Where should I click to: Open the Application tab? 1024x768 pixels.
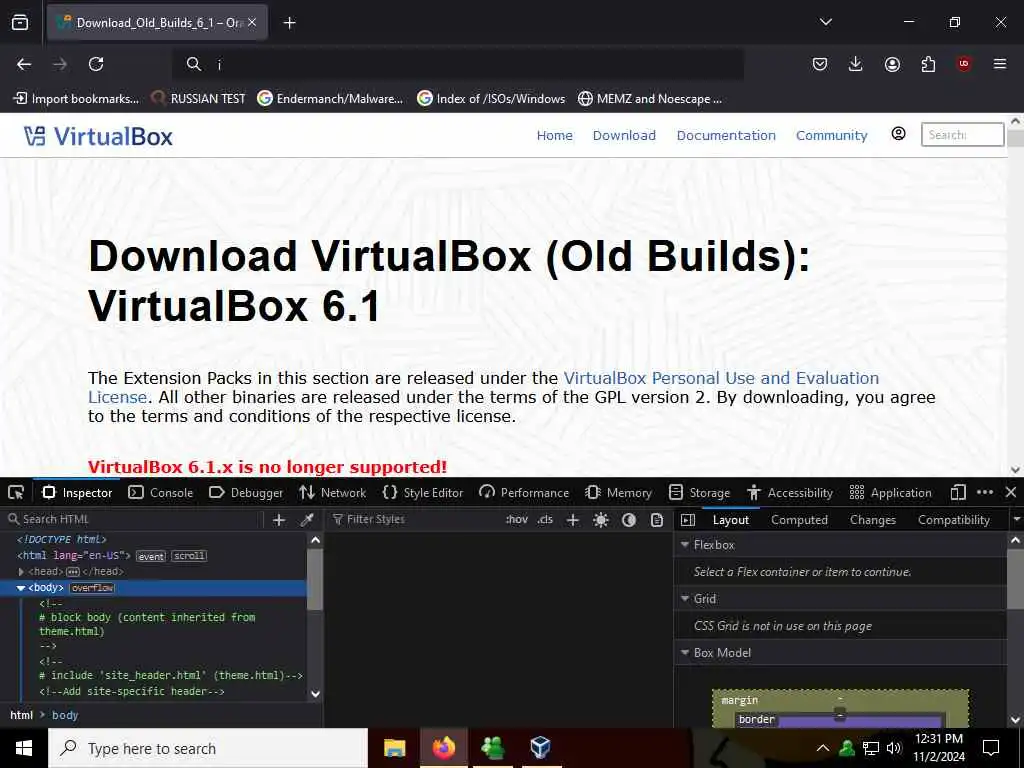(x=890, y=492)
